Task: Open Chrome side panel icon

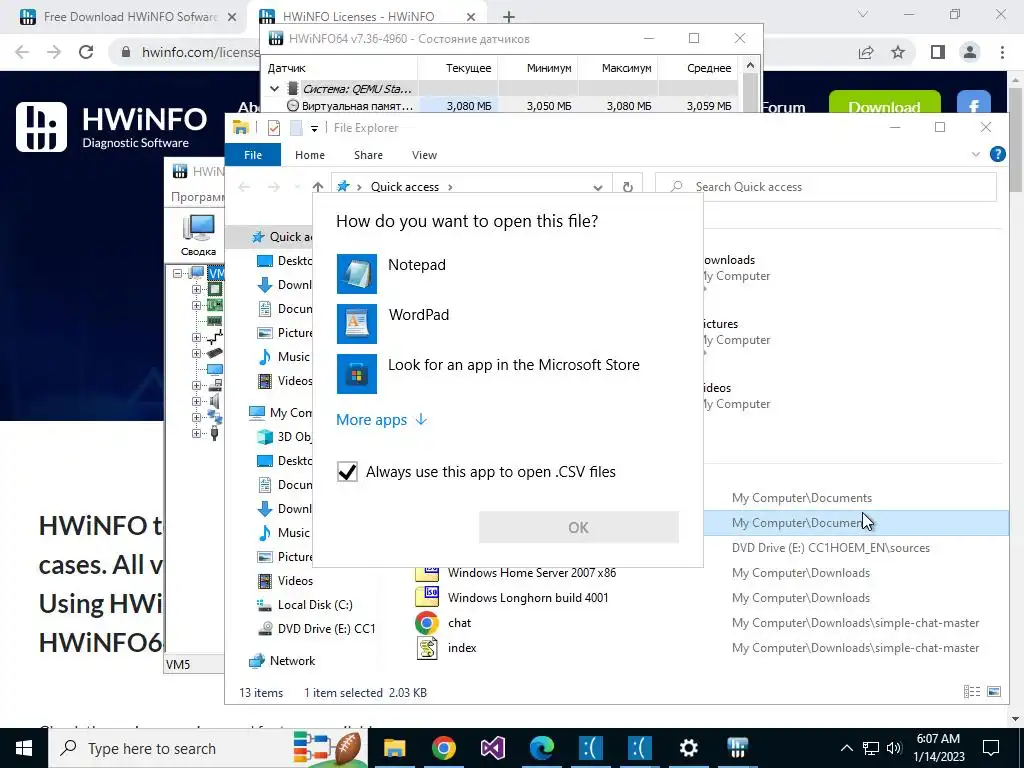Action: coord(938,52)
